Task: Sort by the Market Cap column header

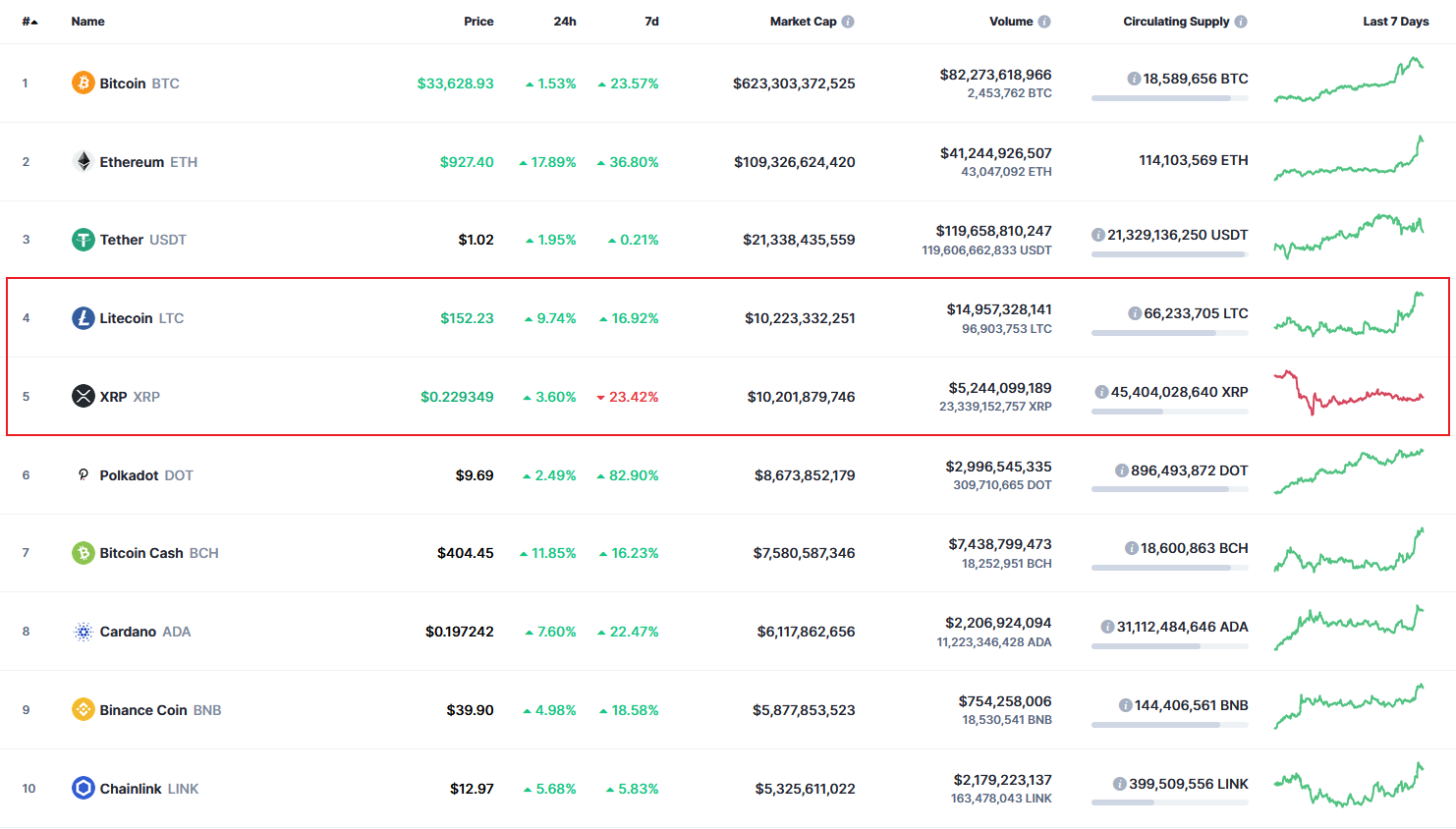Action: (803, 22)
